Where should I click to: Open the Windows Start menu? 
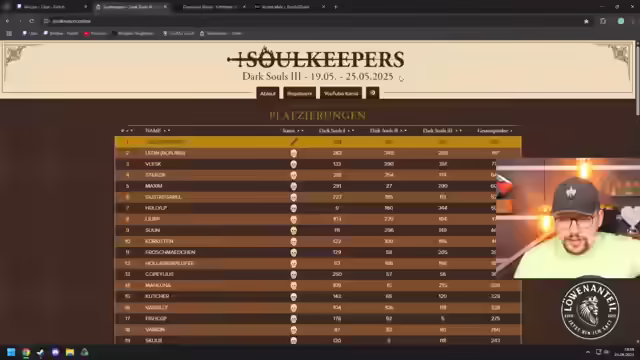[11, 352]
